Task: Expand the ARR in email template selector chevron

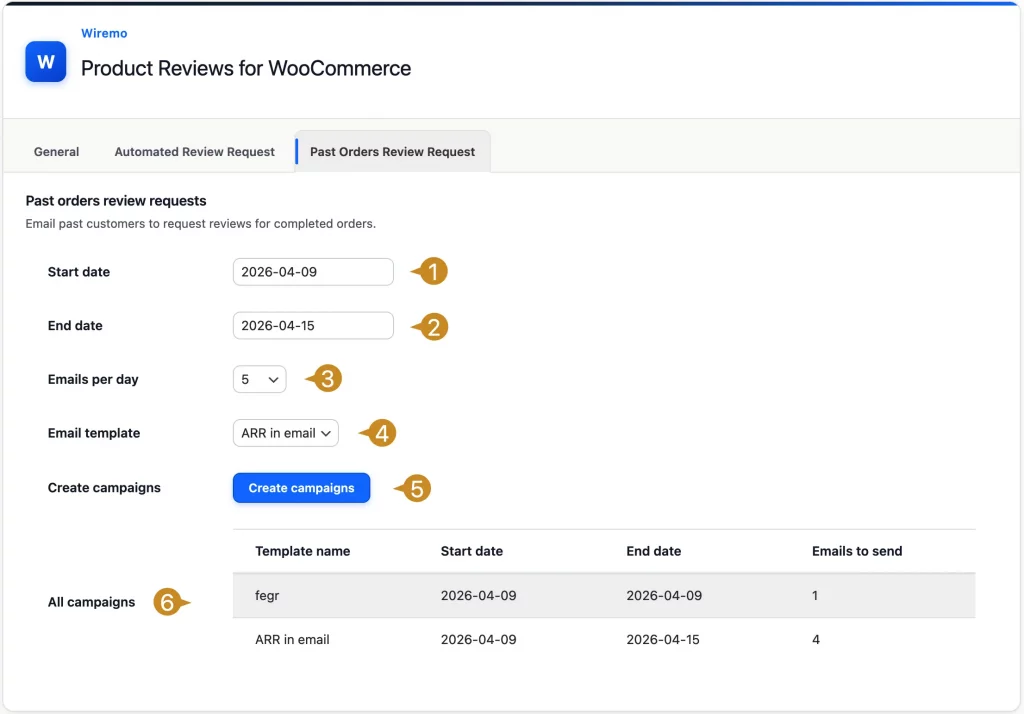Action: tap(327, 433)
